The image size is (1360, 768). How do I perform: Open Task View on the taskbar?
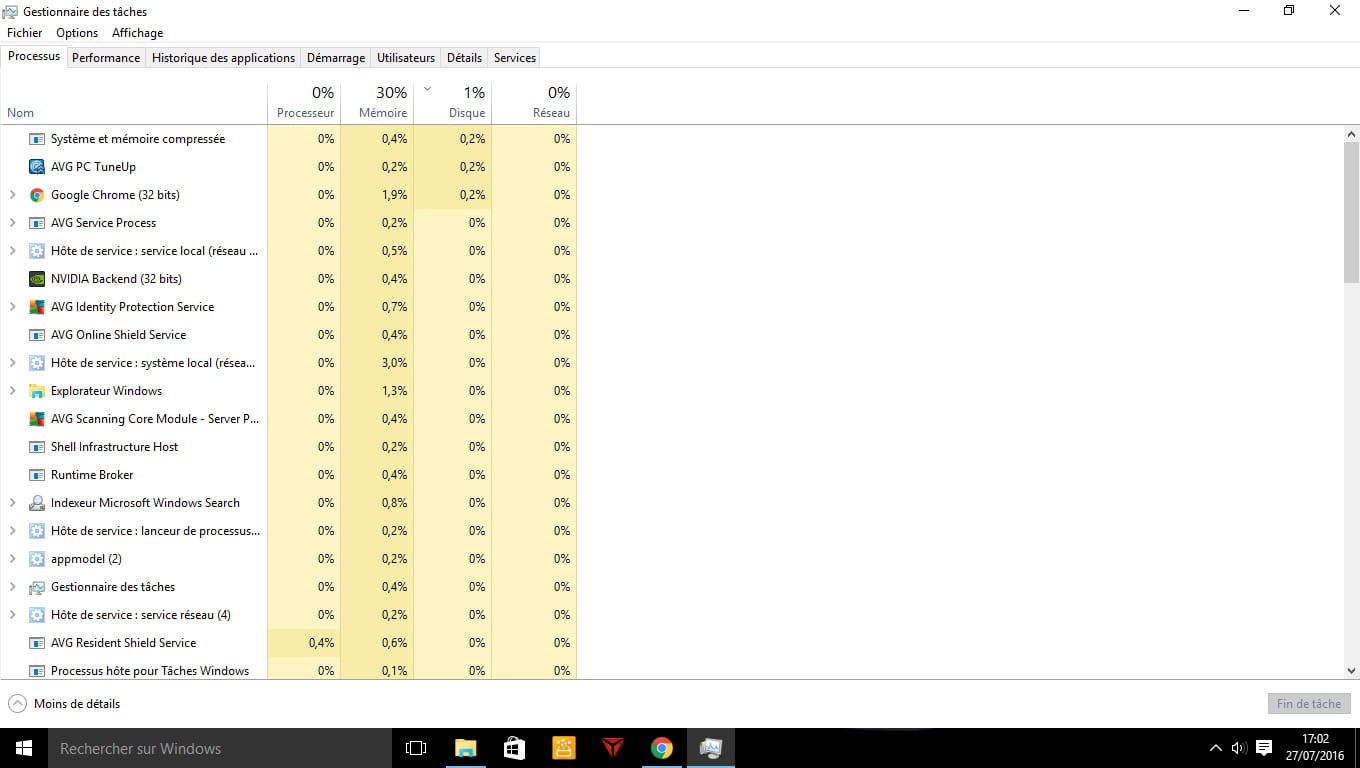click(416, 748)
